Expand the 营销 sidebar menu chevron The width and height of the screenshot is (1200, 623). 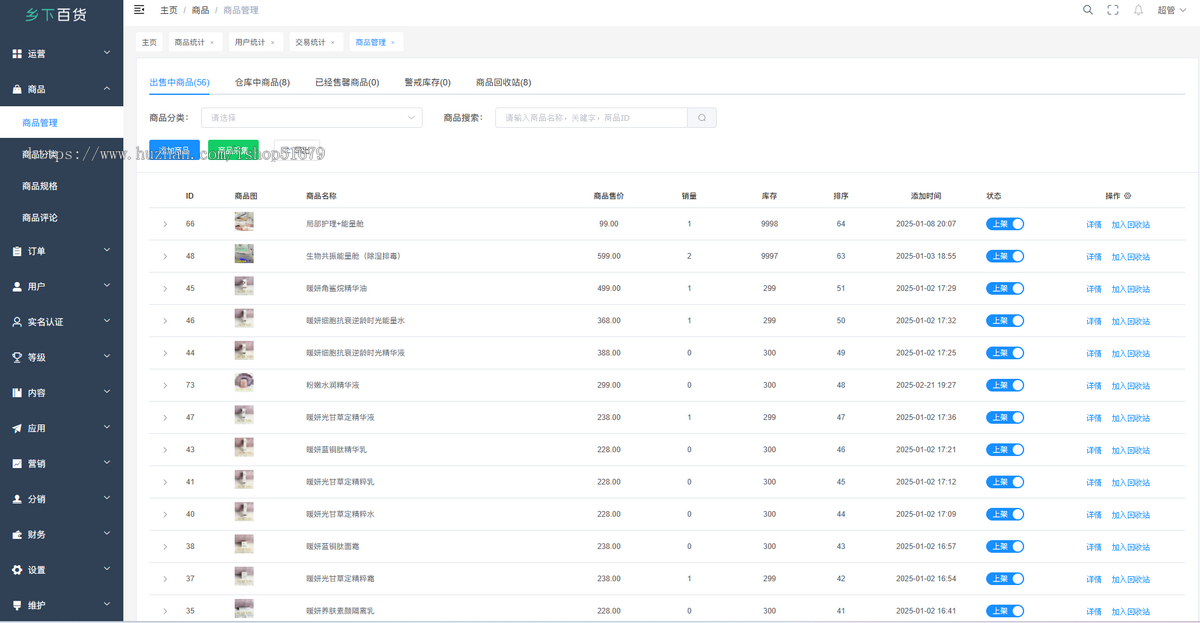click(107, 463)
